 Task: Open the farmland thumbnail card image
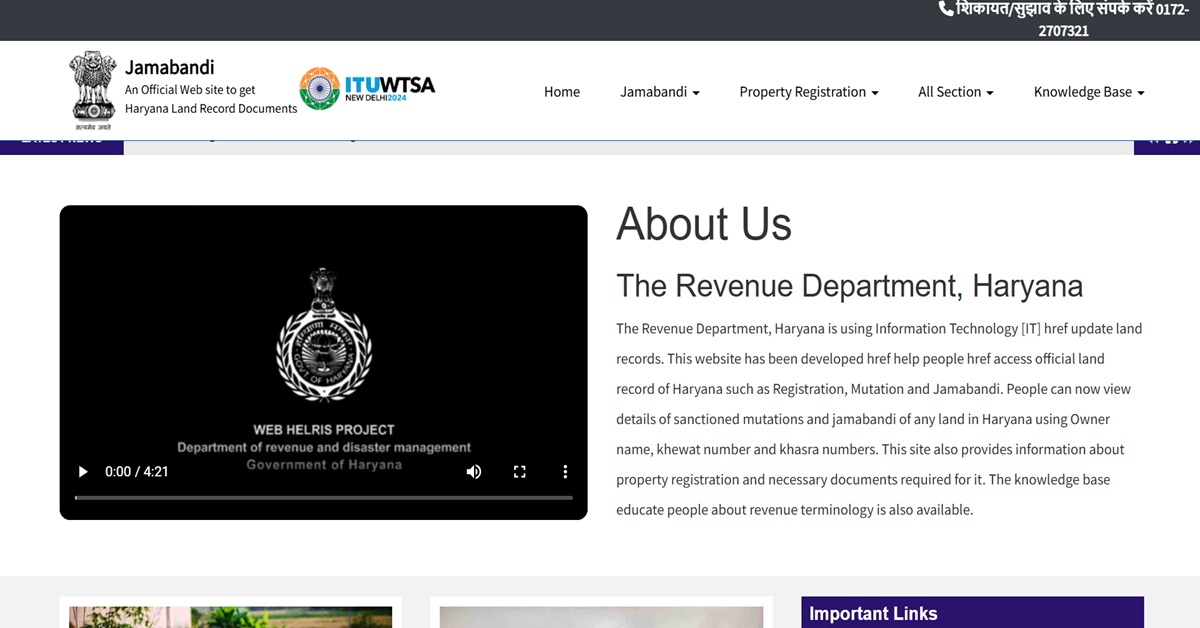(231, 617)
